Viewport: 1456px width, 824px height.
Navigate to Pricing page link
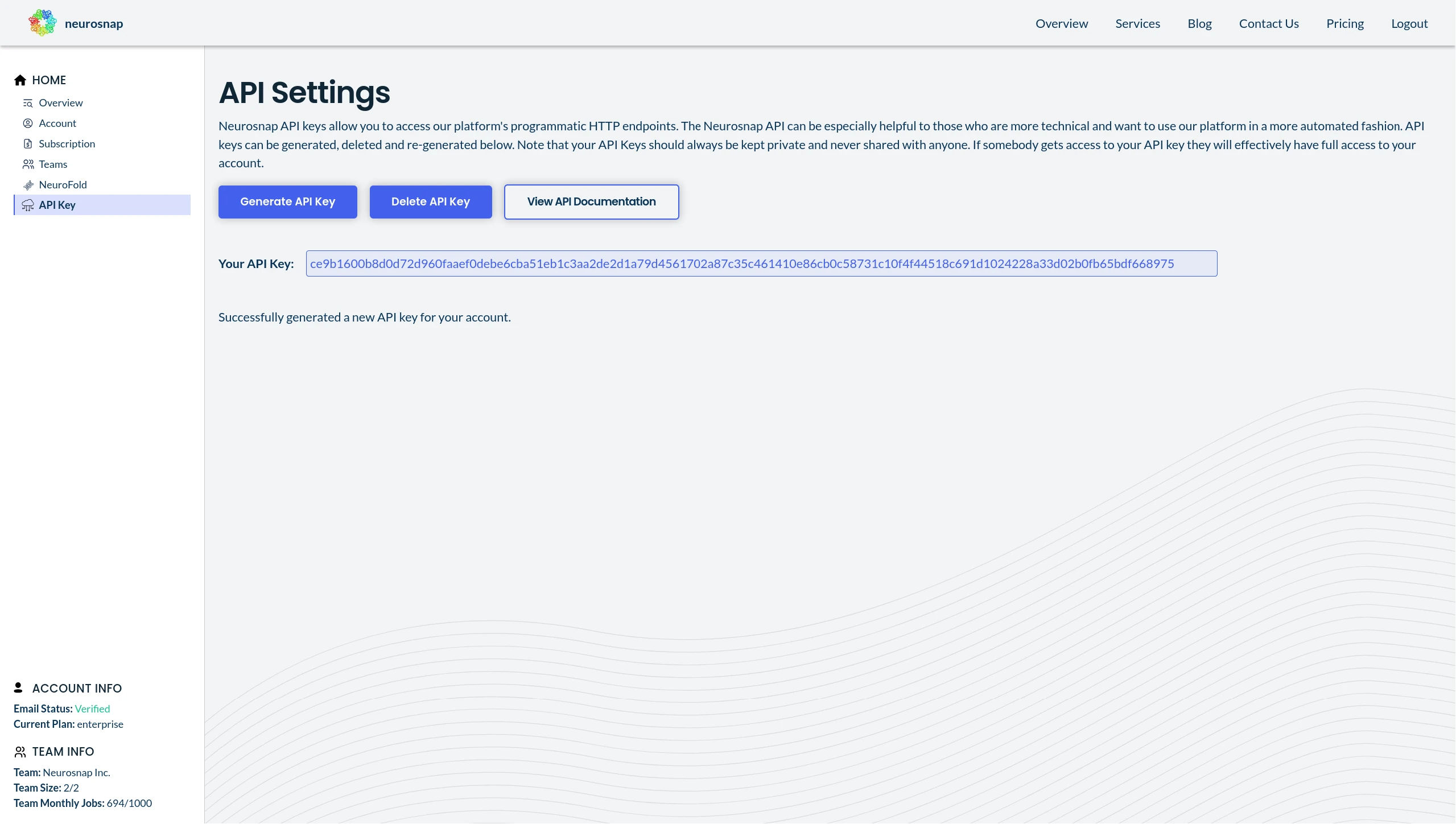tap(1345, 23)
